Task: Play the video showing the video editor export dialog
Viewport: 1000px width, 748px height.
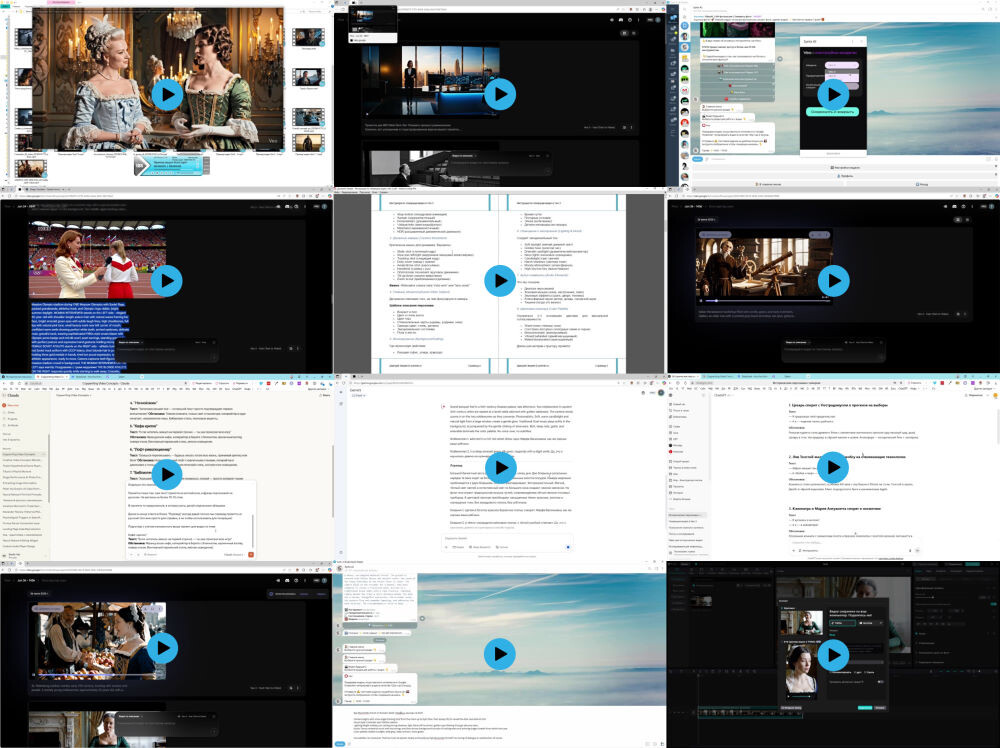Action: tap(834, 655)
